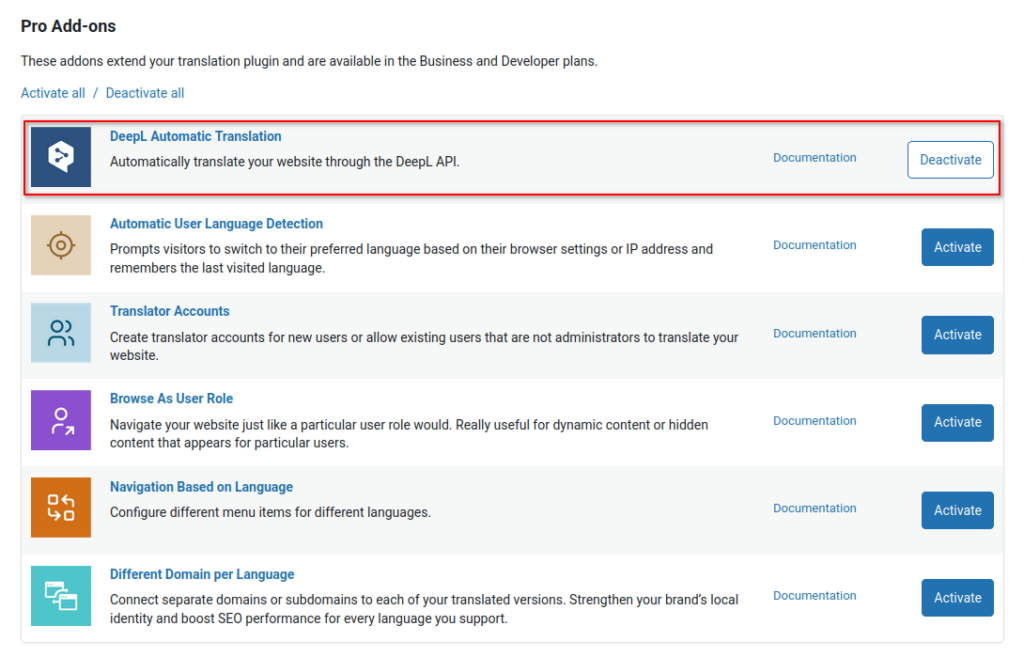Click the Navigation Based on Language icon
This screenshot has height=657, width=1024.
pyautogui.click(x=60, y=507)
